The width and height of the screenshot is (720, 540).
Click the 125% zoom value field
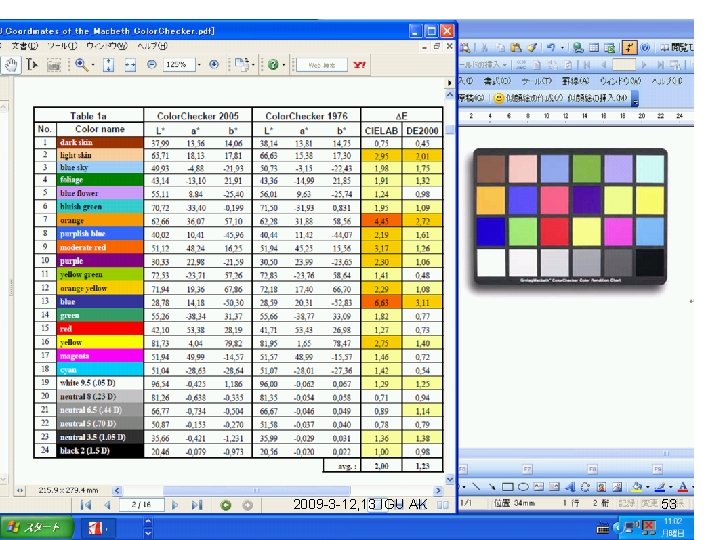(x=179, y=65)
